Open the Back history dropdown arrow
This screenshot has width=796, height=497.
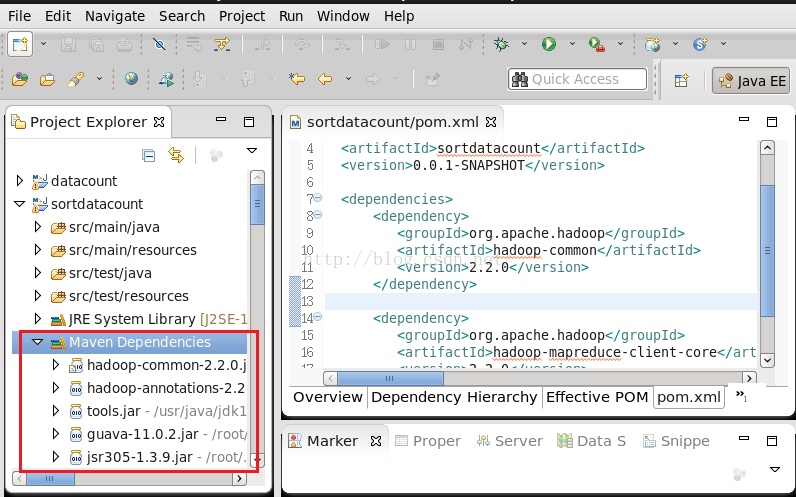[x=348, y=79]
